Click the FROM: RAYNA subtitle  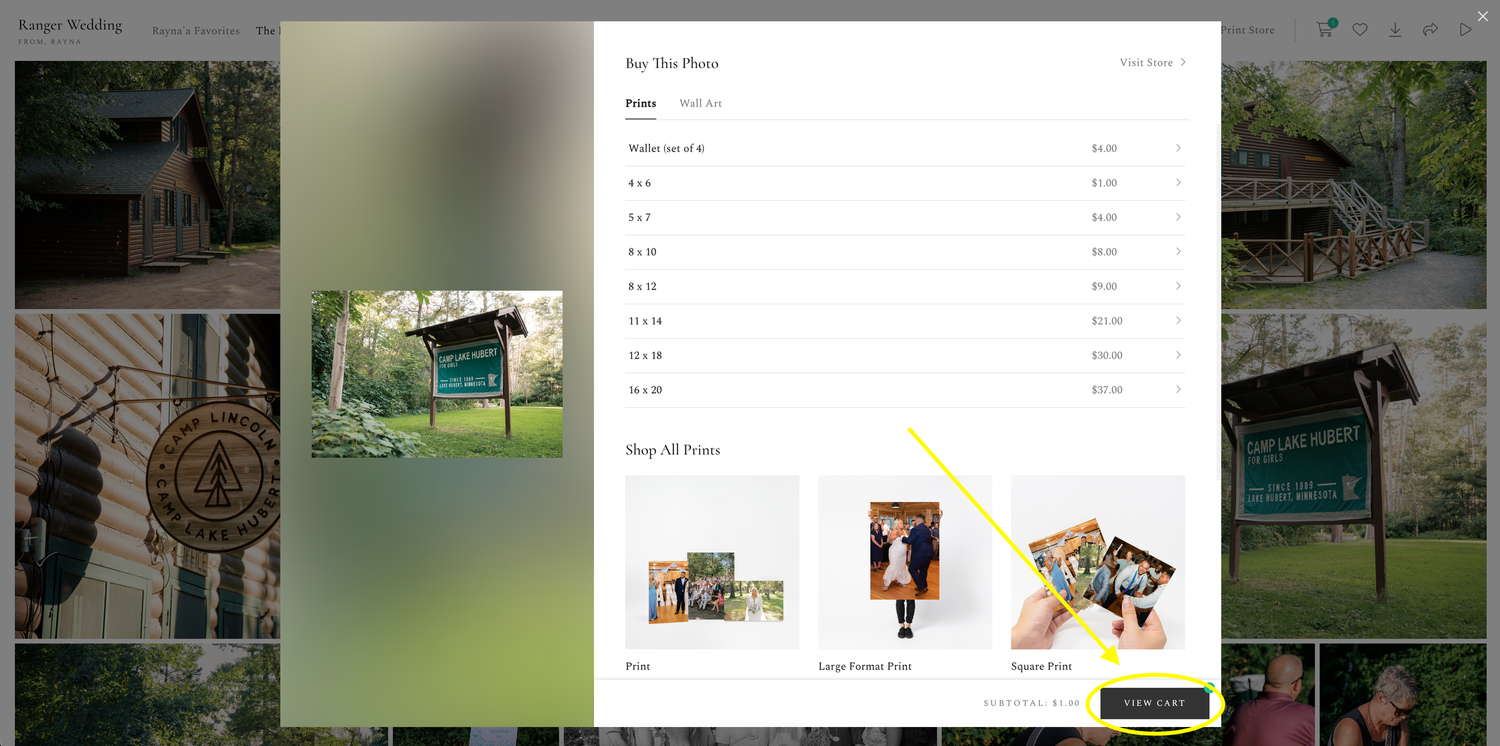(x=50, y=42)
